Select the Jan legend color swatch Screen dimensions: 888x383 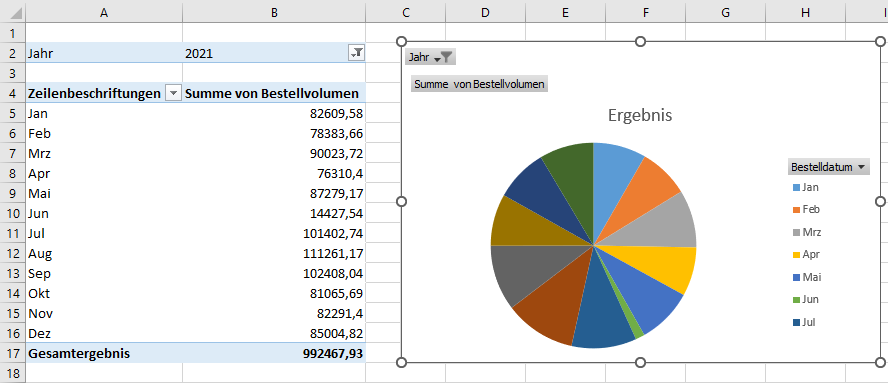(x=797, y=188)
